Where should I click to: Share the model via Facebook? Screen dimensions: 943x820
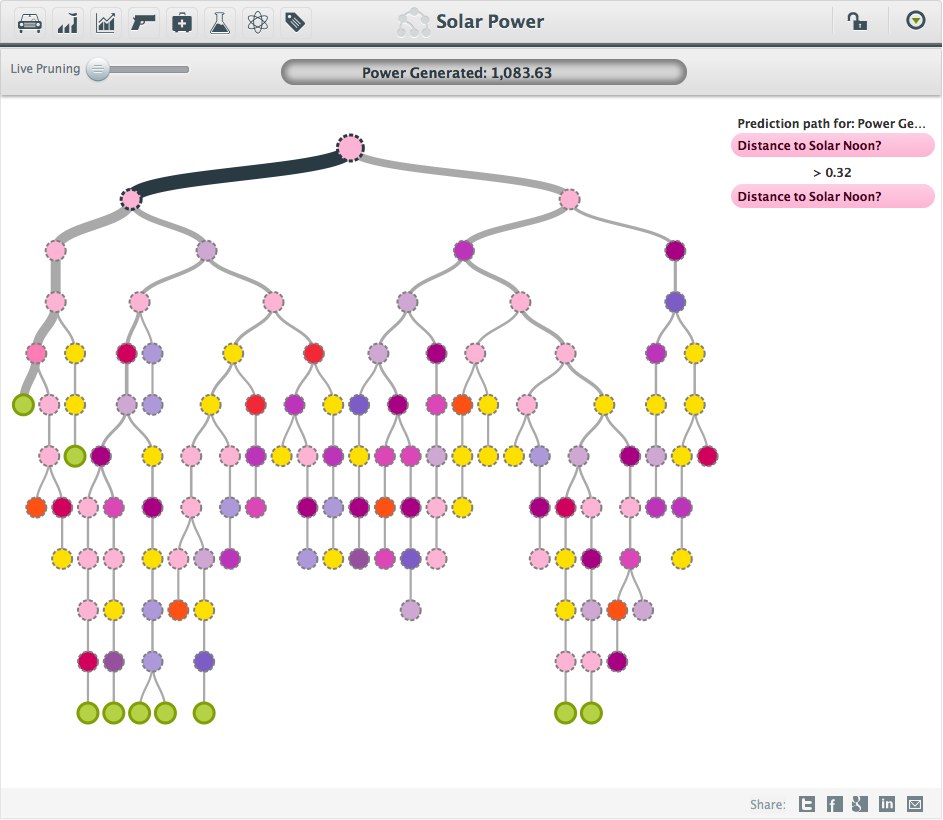tap(833, 803)
